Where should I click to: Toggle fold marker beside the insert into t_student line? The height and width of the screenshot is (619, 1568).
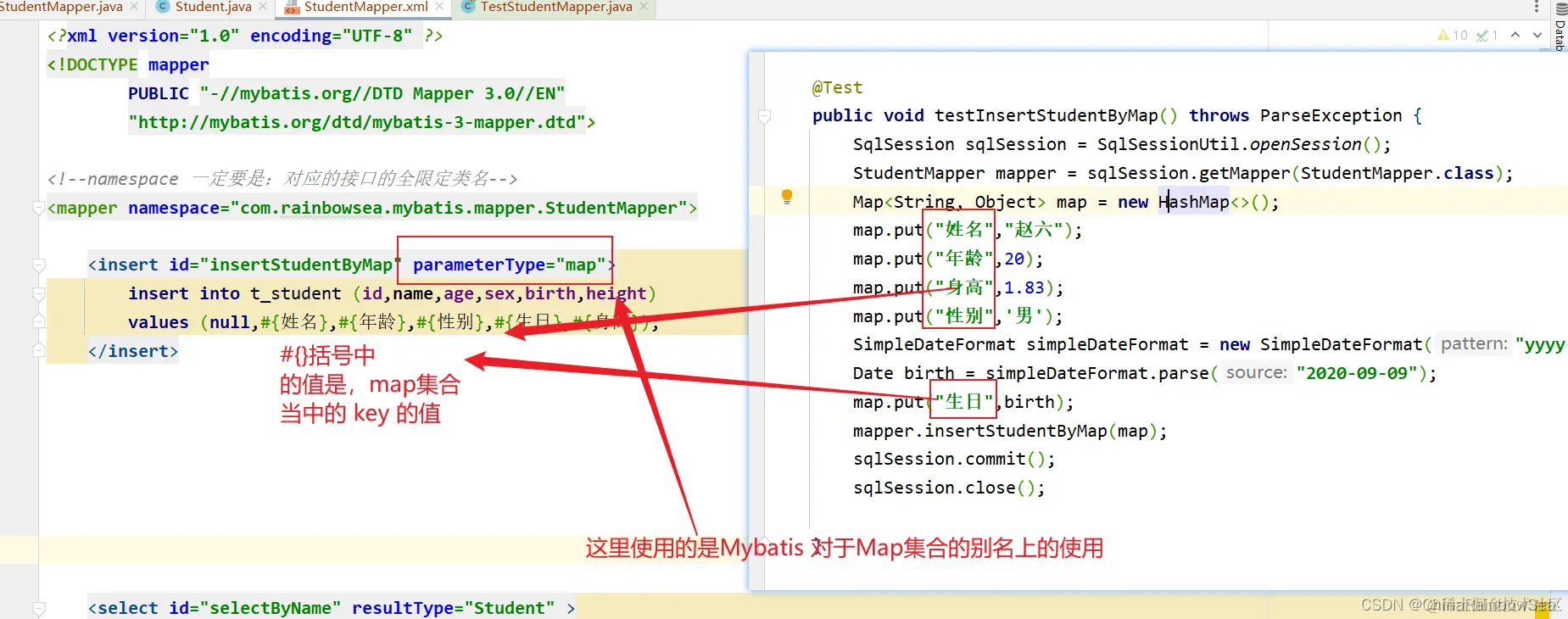(38, 294)
